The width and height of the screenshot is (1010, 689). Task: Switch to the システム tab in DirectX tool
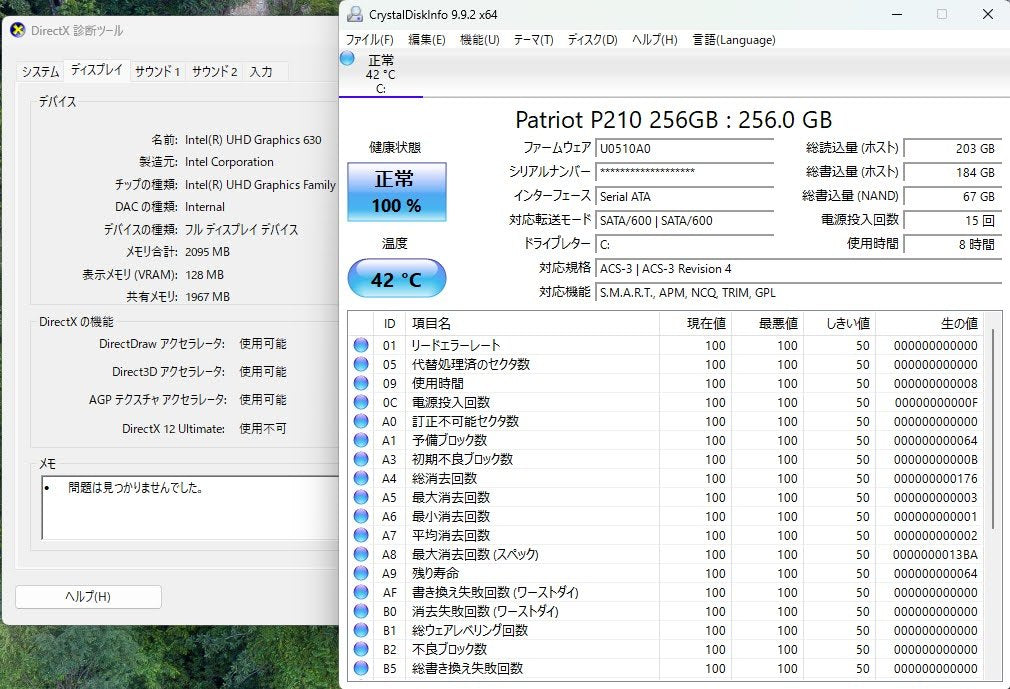41,71
